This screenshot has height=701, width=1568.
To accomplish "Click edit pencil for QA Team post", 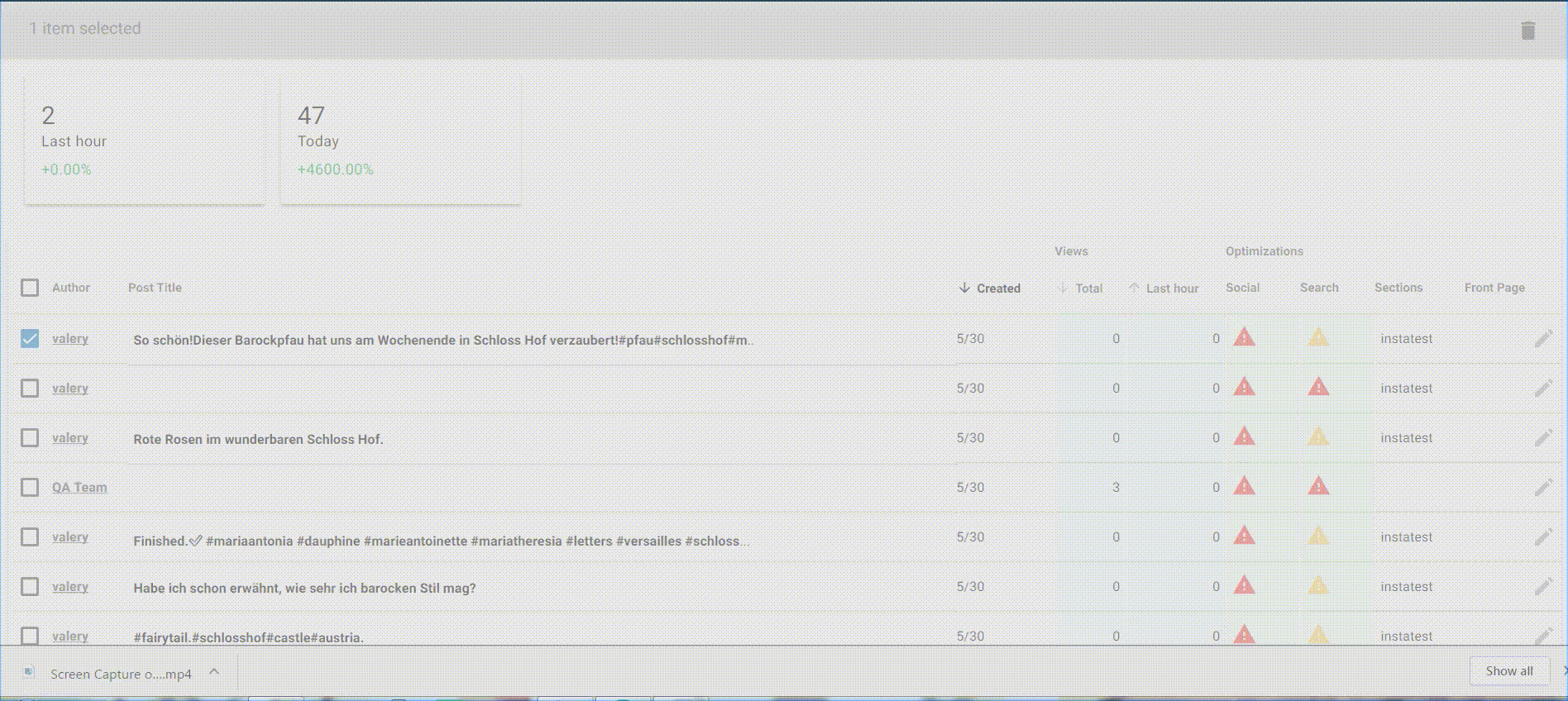I will [1542, 488].
